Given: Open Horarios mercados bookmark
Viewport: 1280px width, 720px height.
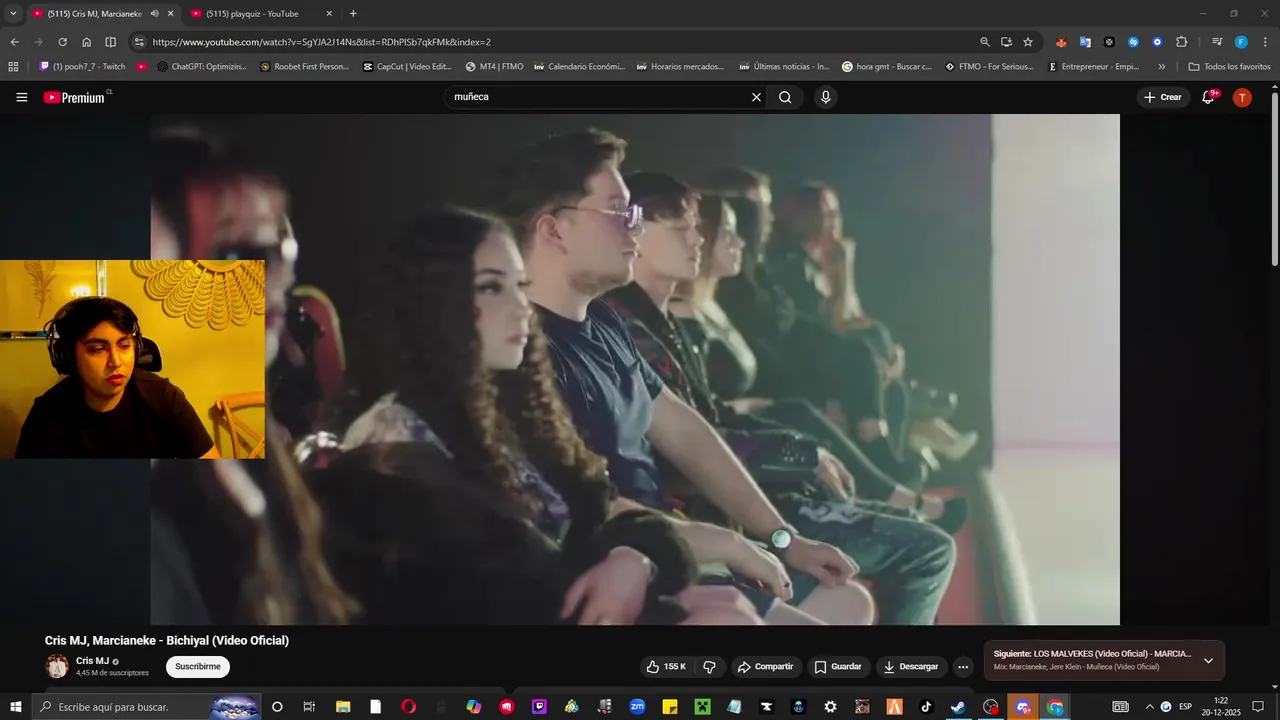Looking at the screenshot, I should [680, 67].
